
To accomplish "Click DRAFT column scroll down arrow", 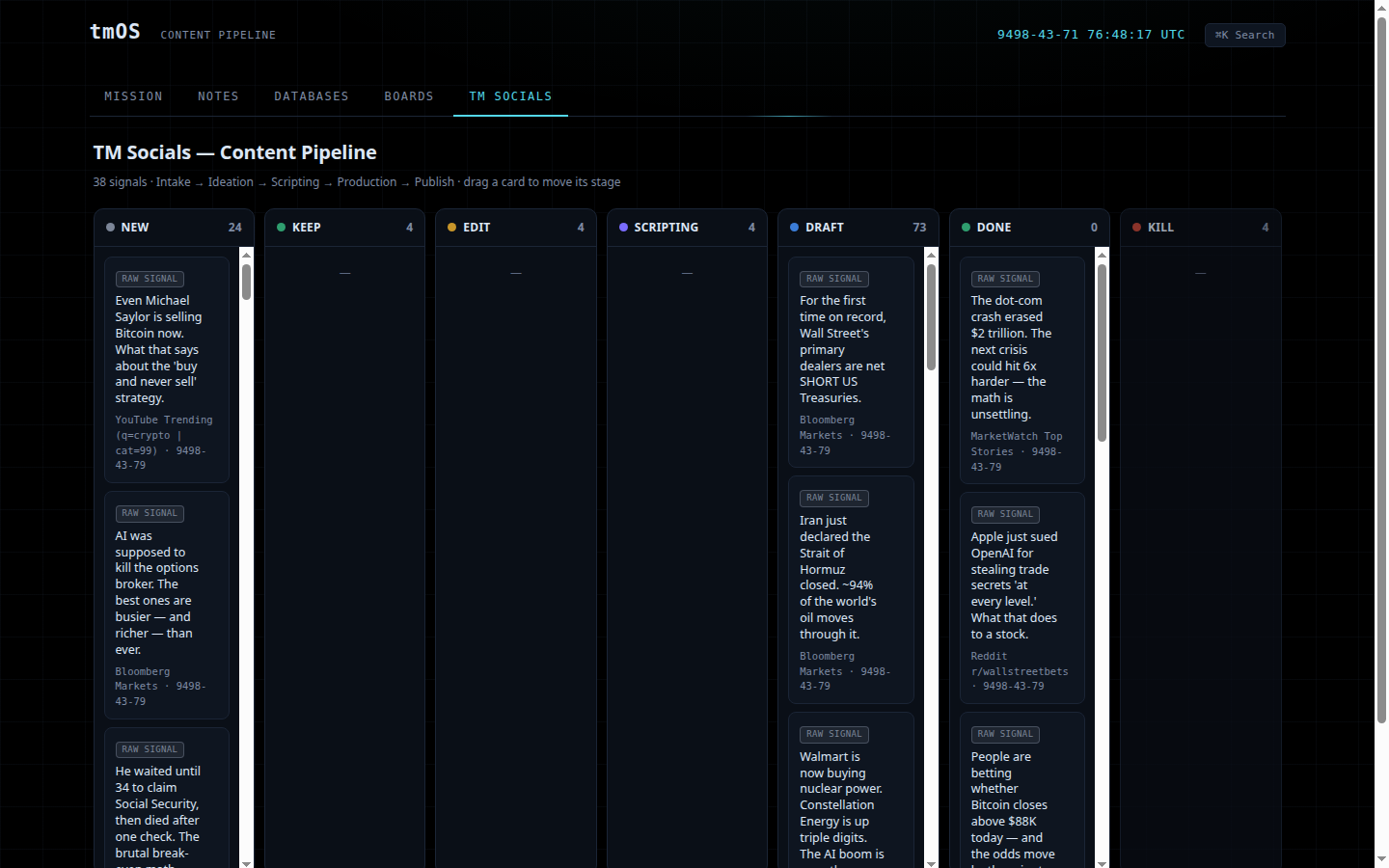I will click(931, 863).
